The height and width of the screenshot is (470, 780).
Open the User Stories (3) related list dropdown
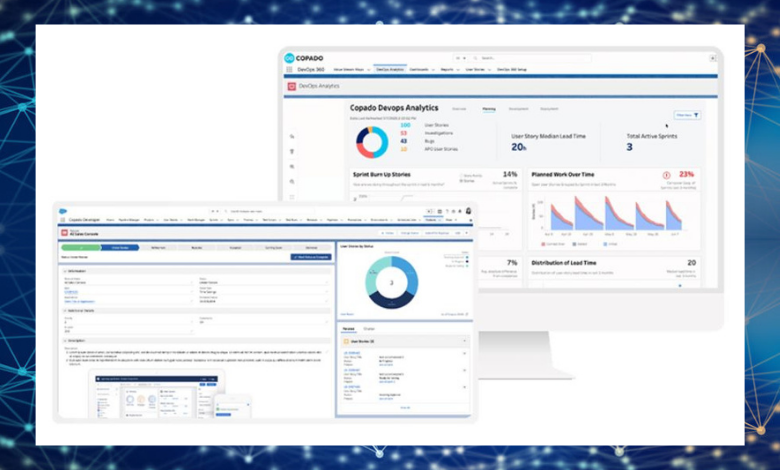pos(465,341)
